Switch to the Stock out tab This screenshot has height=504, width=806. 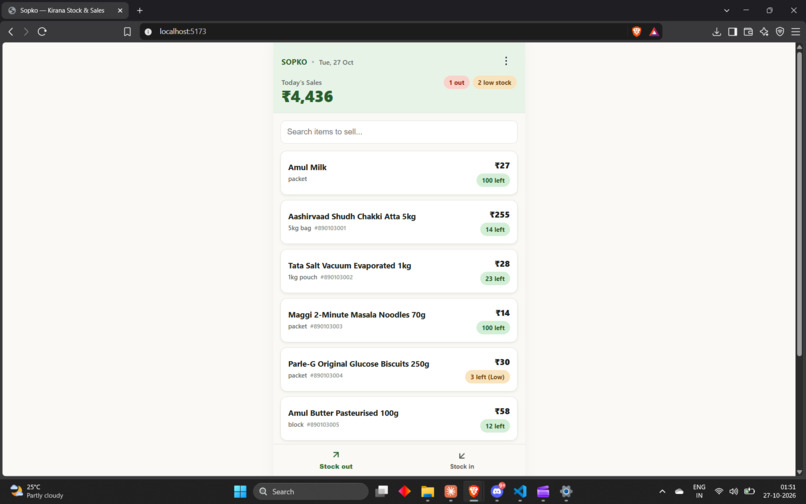(336, 460)
